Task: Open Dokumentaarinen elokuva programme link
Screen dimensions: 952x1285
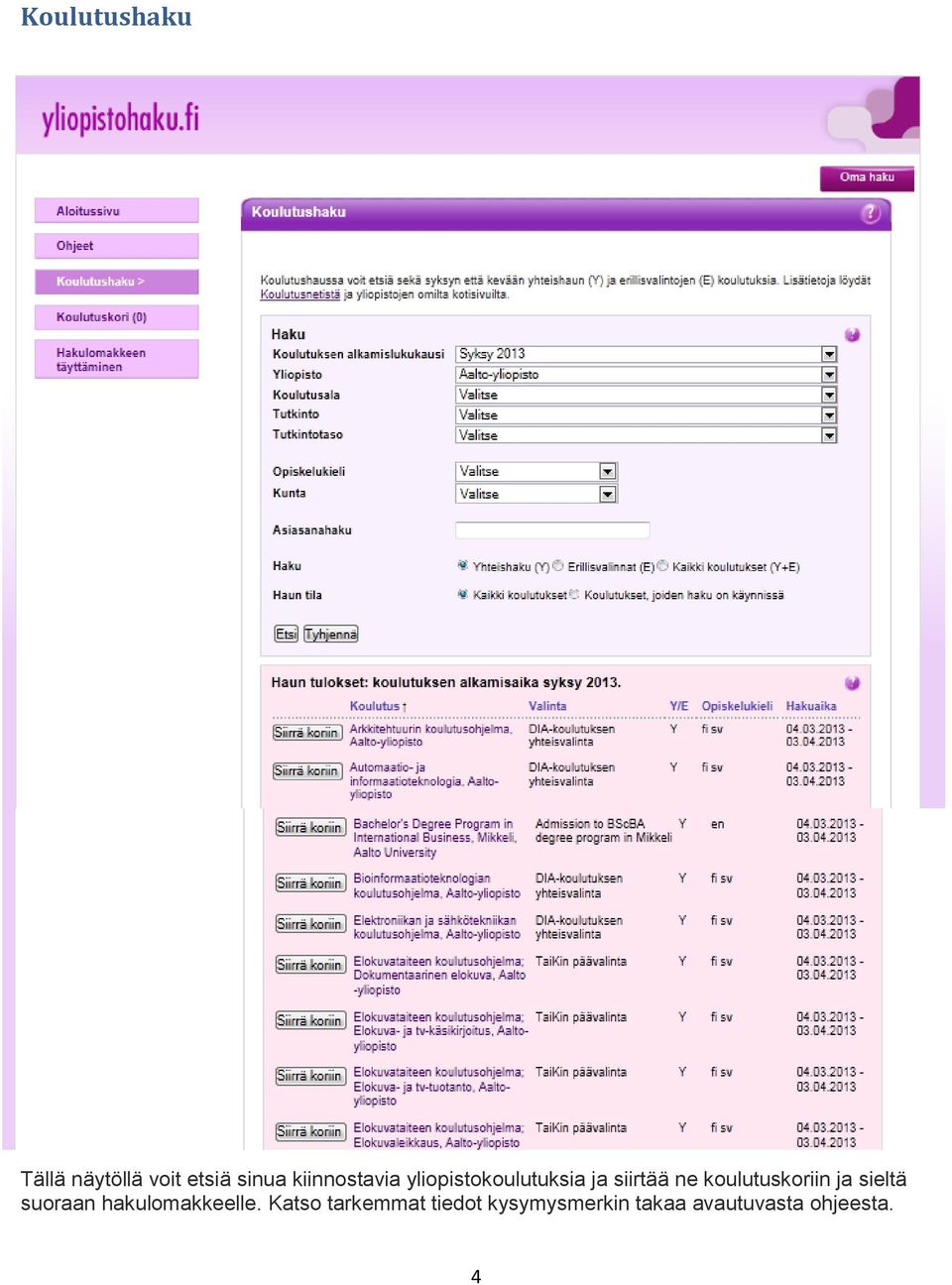Action: 439,976
